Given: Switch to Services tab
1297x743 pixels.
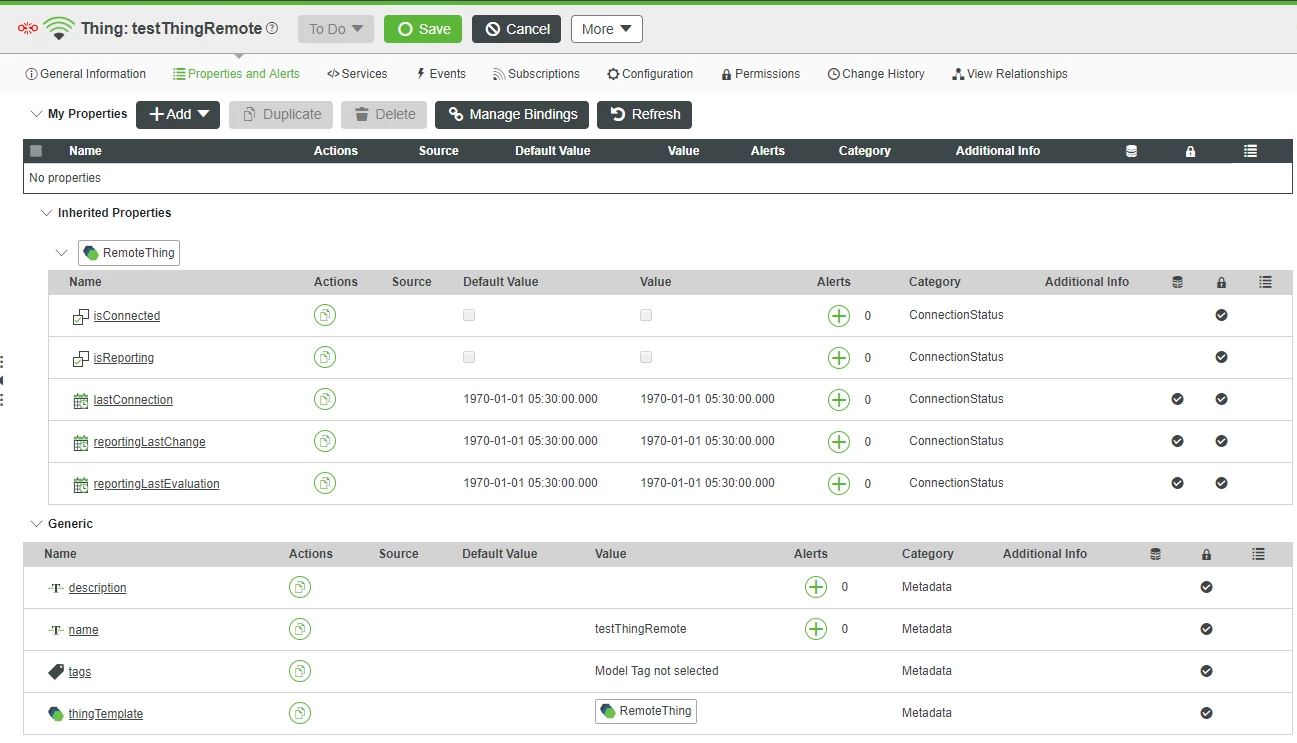Looking at the screenshot, I should (357, 74).
